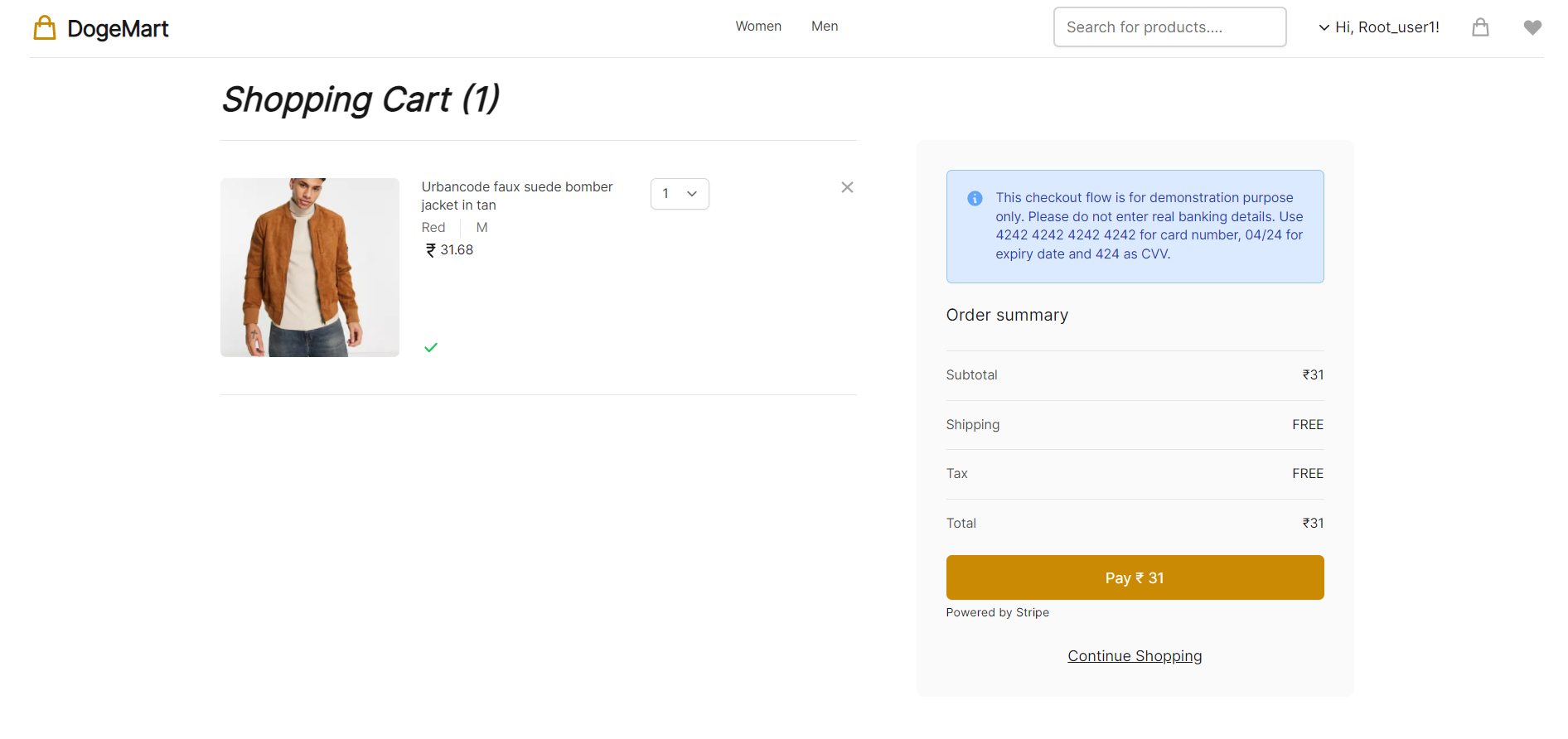The image size is (1568, 739).
Task: Expand the account chevron beside Hi, Root_user1!
Action: coord(1324,27)
